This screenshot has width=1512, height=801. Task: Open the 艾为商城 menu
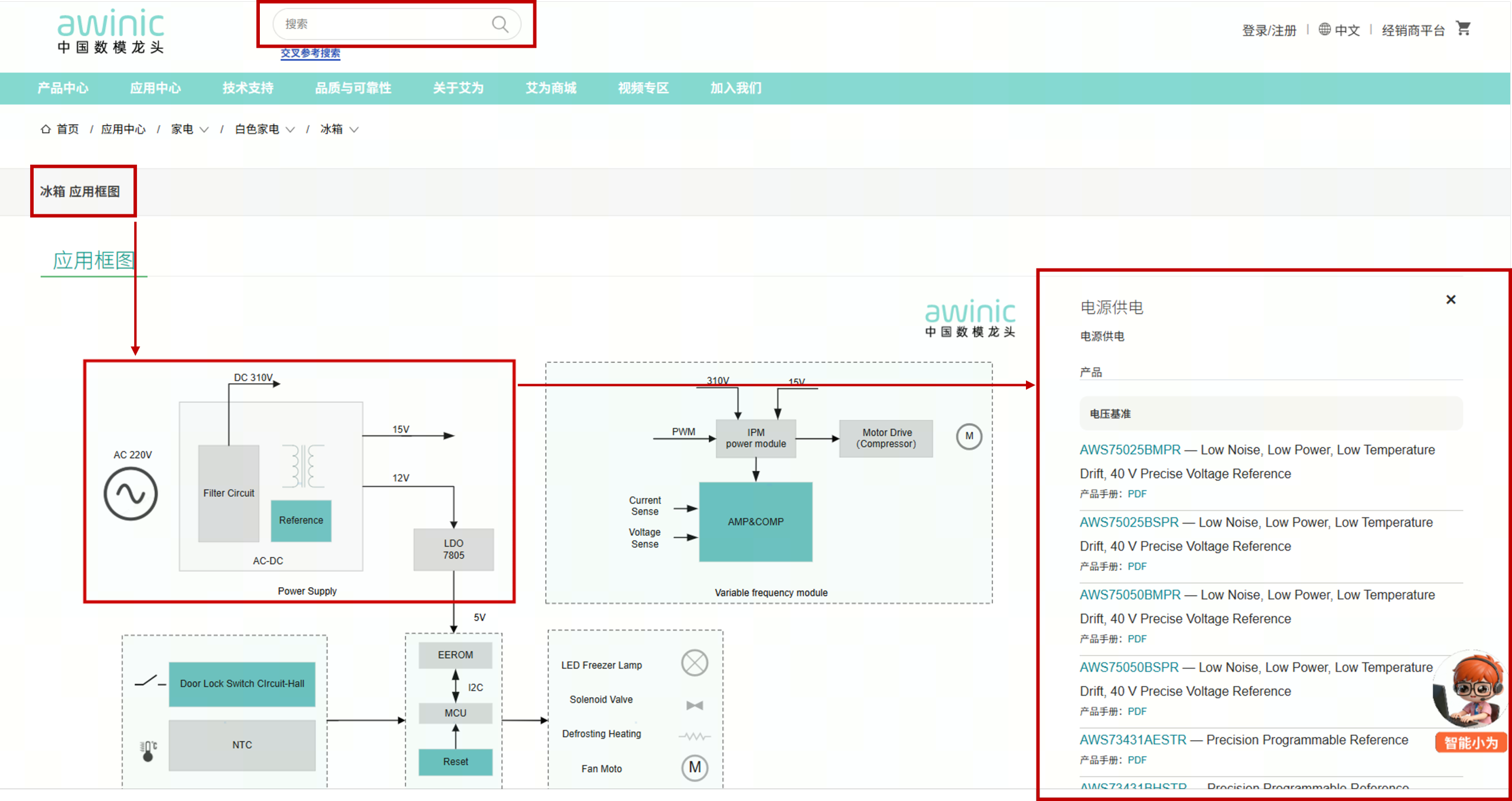(x=551, y=89)
